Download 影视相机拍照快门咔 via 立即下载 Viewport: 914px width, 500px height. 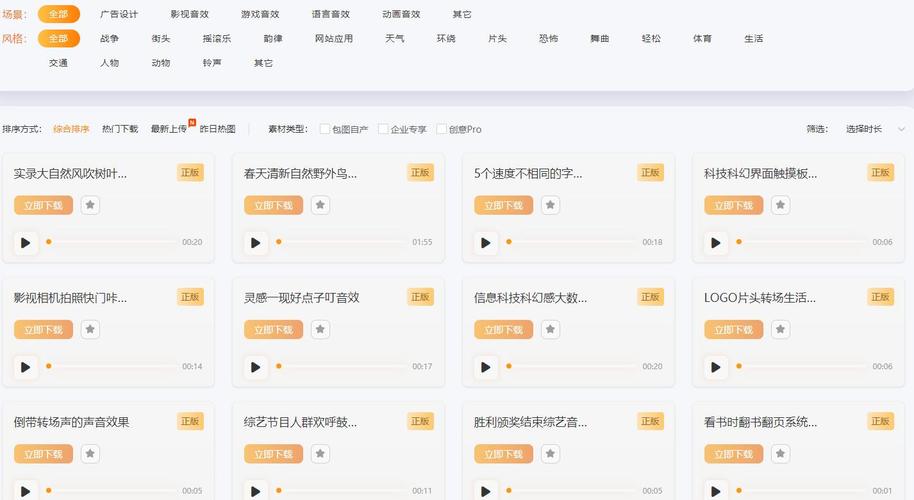click(44, 329)
